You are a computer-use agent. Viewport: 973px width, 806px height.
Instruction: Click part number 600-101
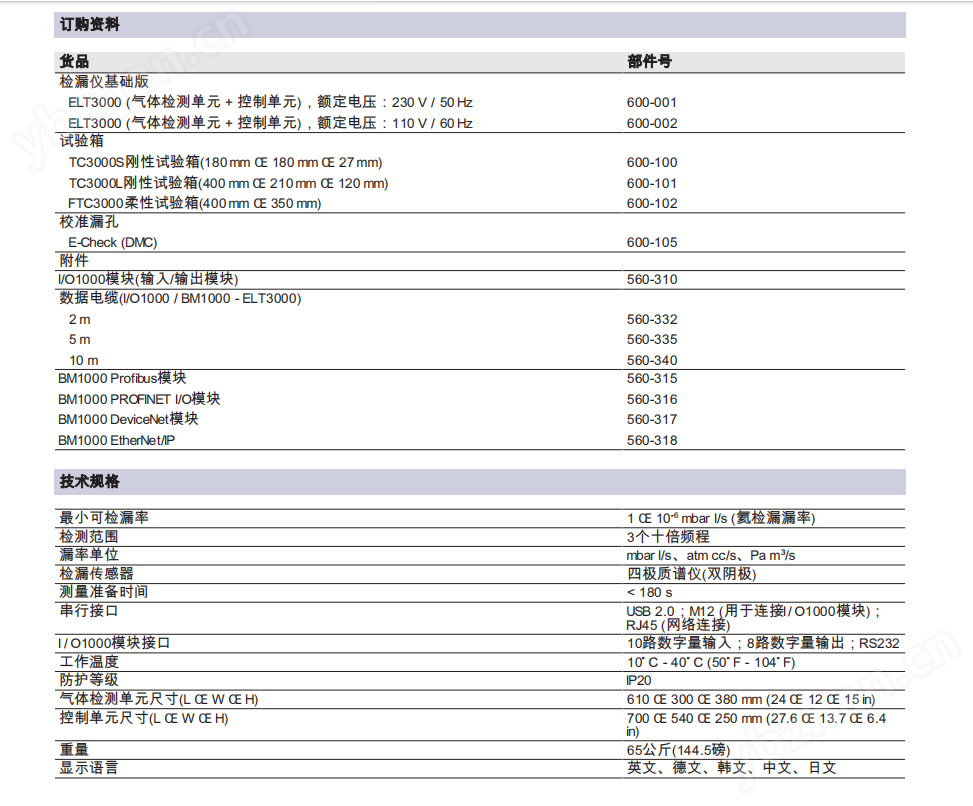pyautogui.click(x=652, y=184)
